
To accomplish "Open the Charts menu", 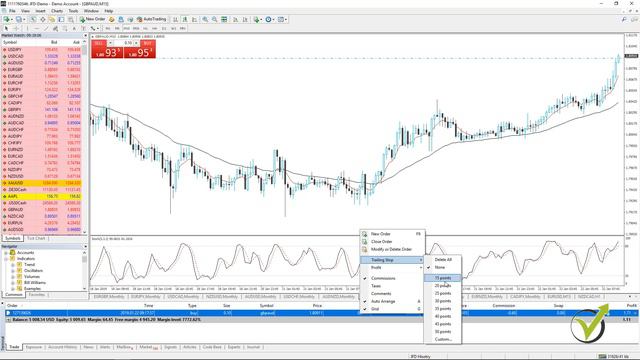I will tap(57, 11).
